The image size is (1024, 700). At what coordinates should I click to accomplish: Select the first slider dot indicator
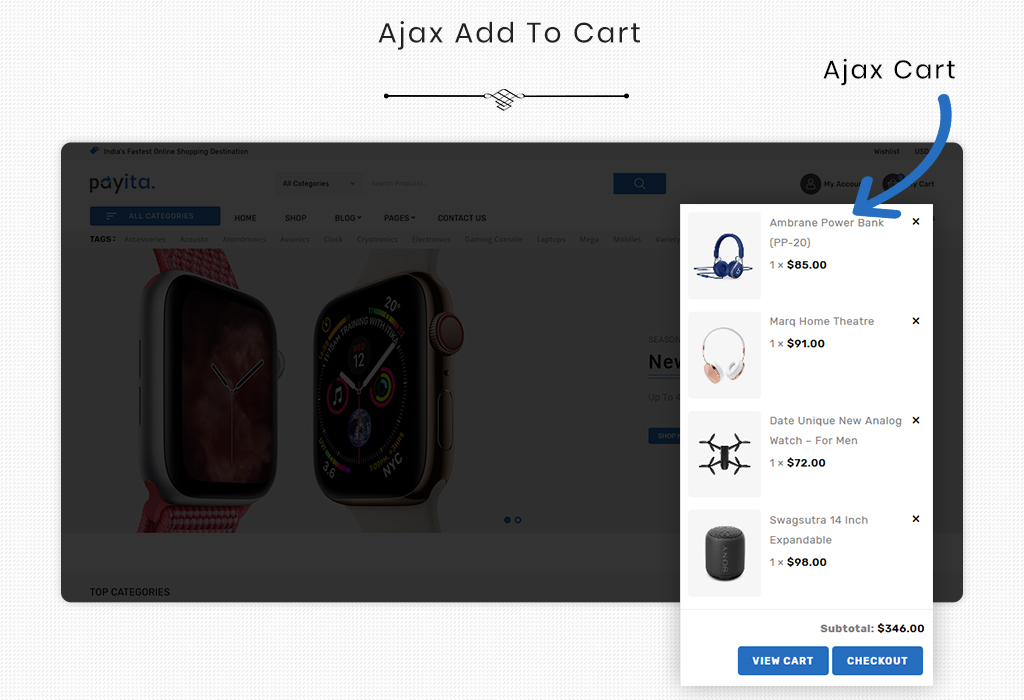(x=507, y=520)
